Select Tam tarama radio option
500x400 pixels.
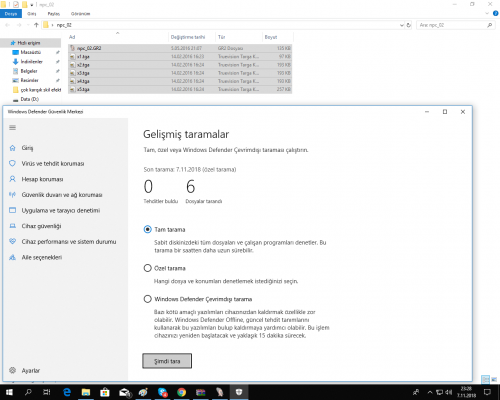click(147, 229)
